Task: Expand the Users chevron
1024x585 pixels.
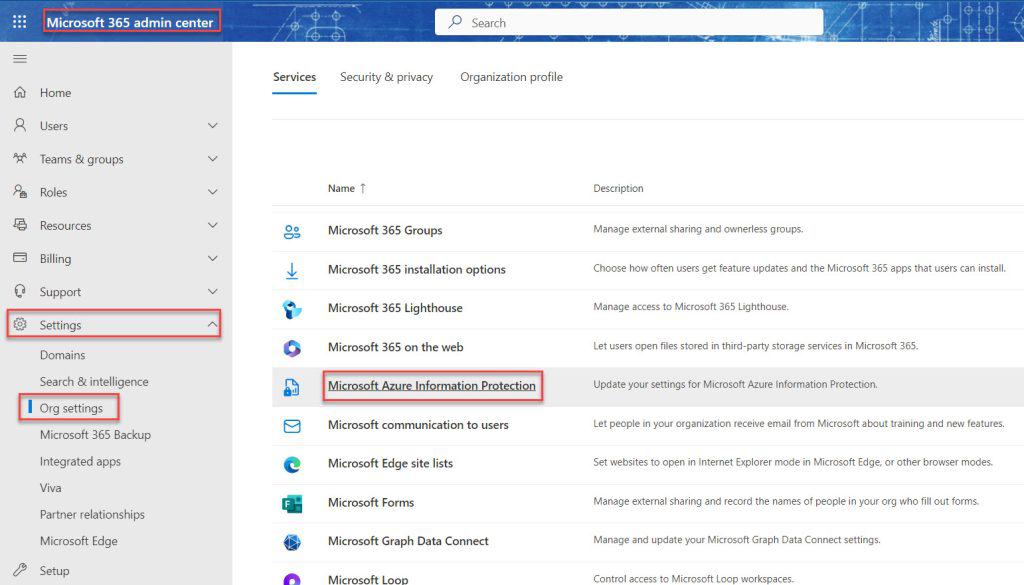Action: click(x=213, y=125)
